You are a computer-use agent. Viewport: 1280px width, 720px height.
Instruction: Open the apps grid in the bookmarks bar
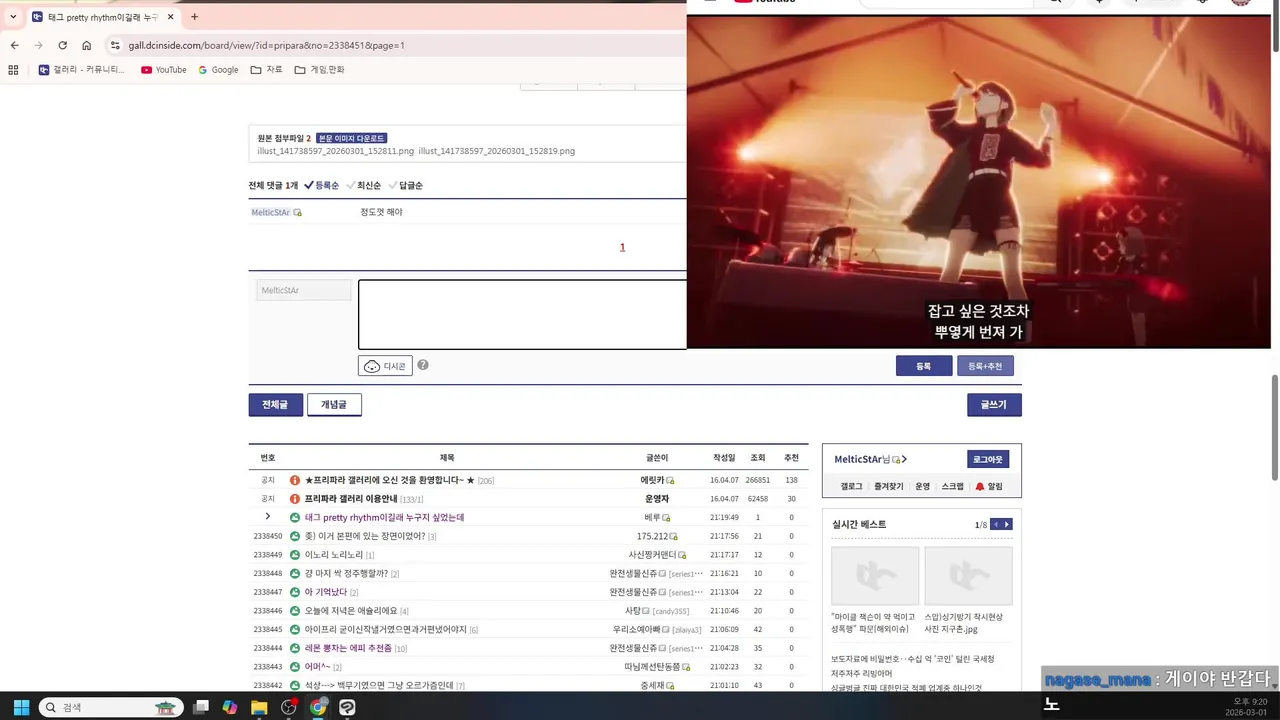13,70
